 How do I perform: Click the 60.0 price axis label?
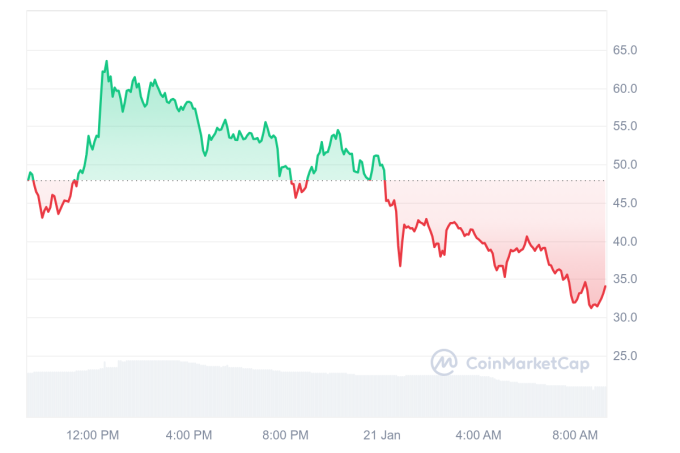pos(625,88)
